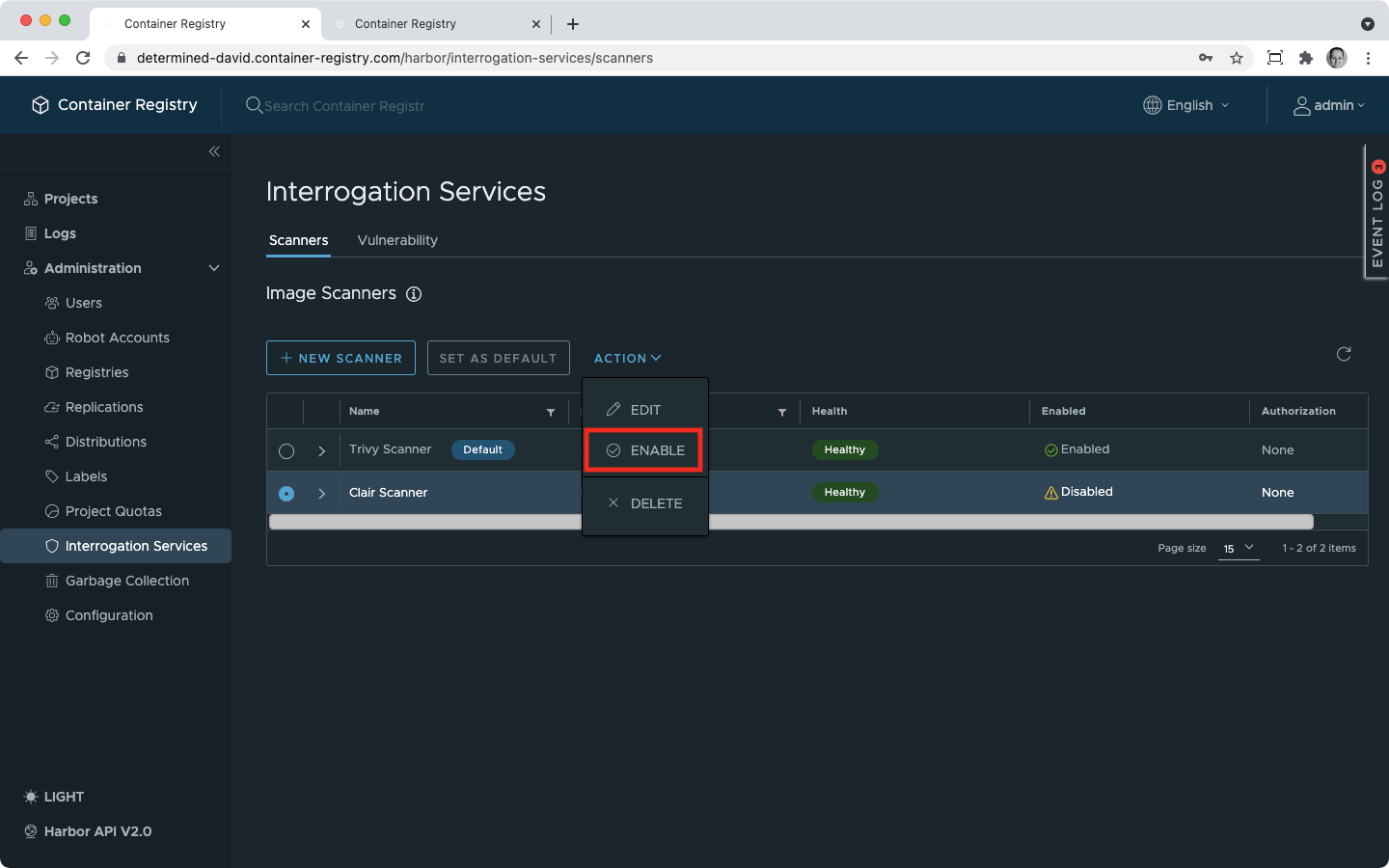Click the NEW SCANNER button
Screen dimensions: 1389x868
click(x=340, y=358)
